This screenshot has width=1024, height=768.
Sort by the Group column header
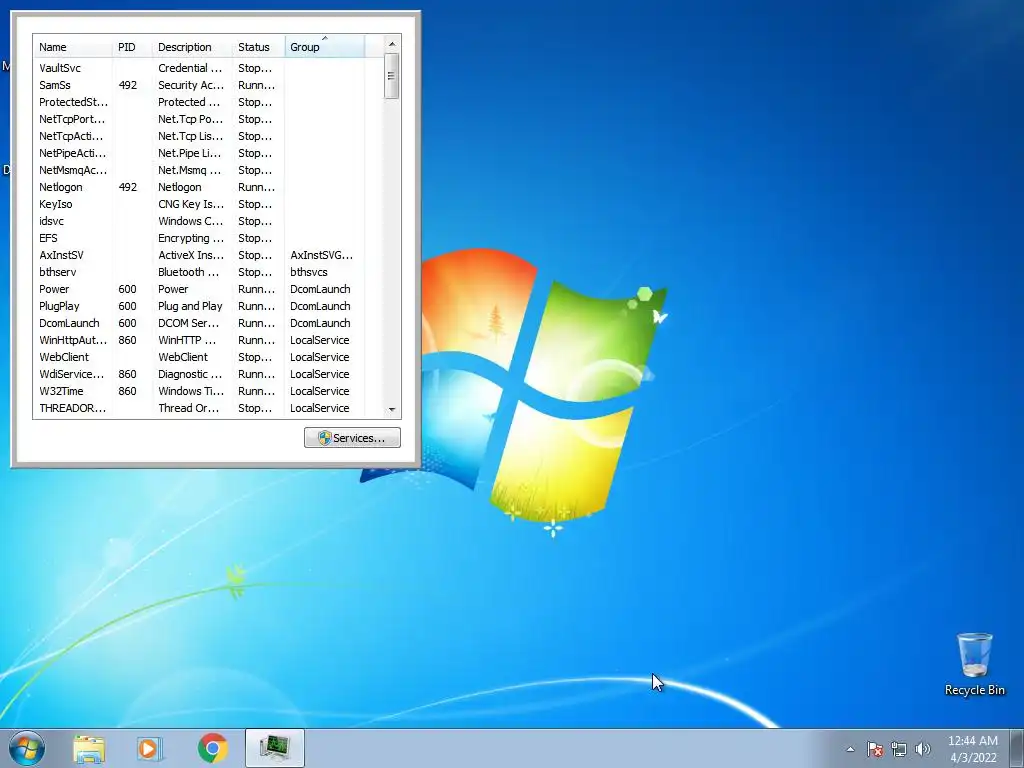tap(325, 47)
